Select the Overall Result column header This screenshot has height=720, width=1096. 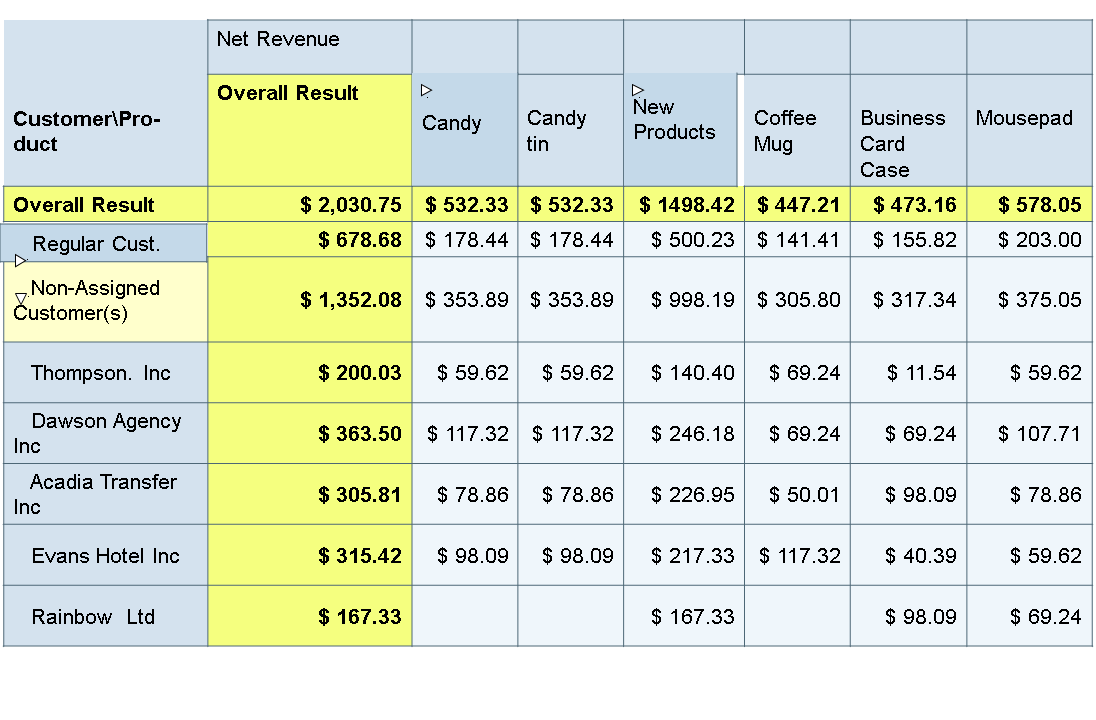(x=288, y=94)
